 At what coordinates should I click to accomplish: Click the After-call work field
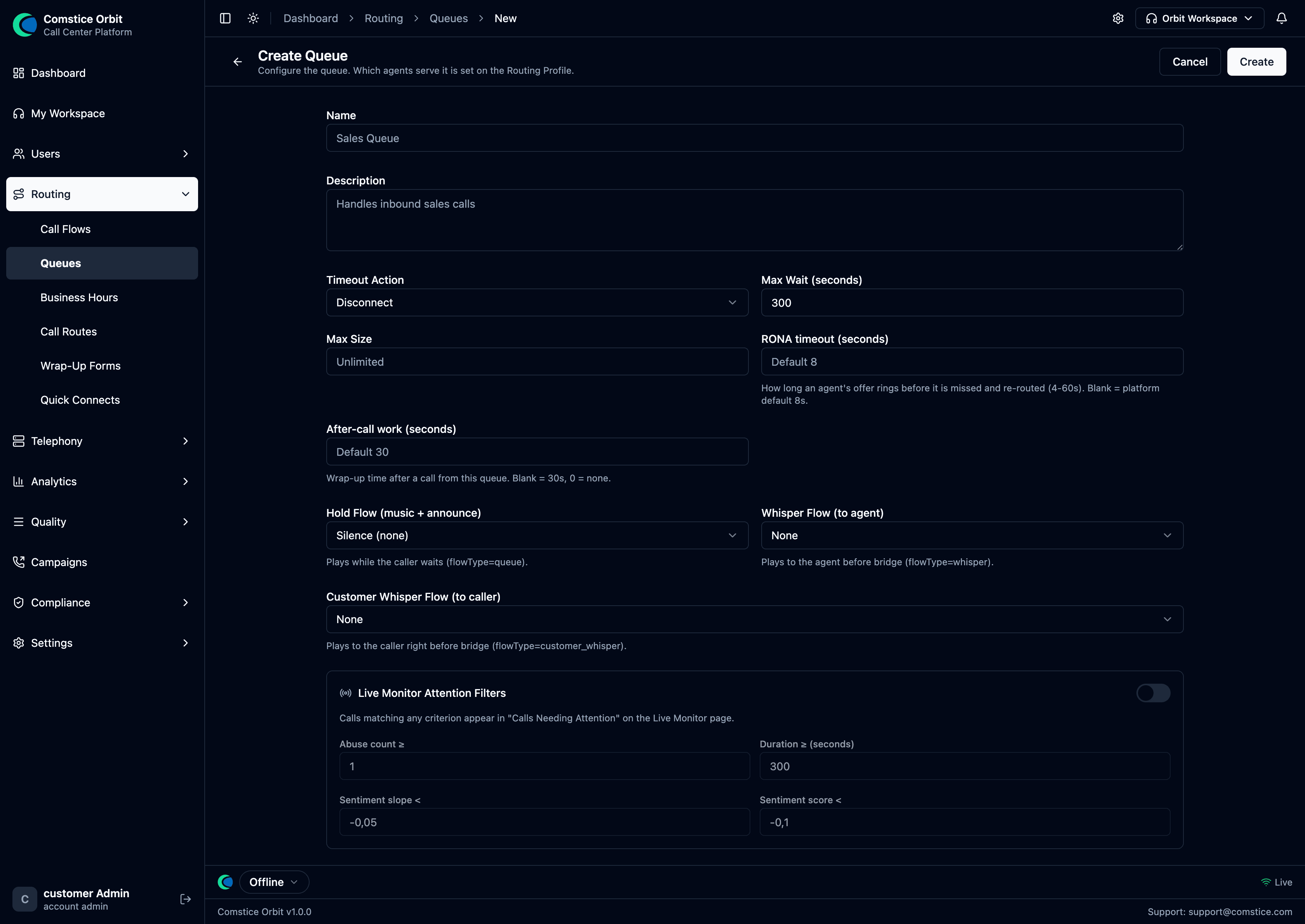[x=537, y=452]
